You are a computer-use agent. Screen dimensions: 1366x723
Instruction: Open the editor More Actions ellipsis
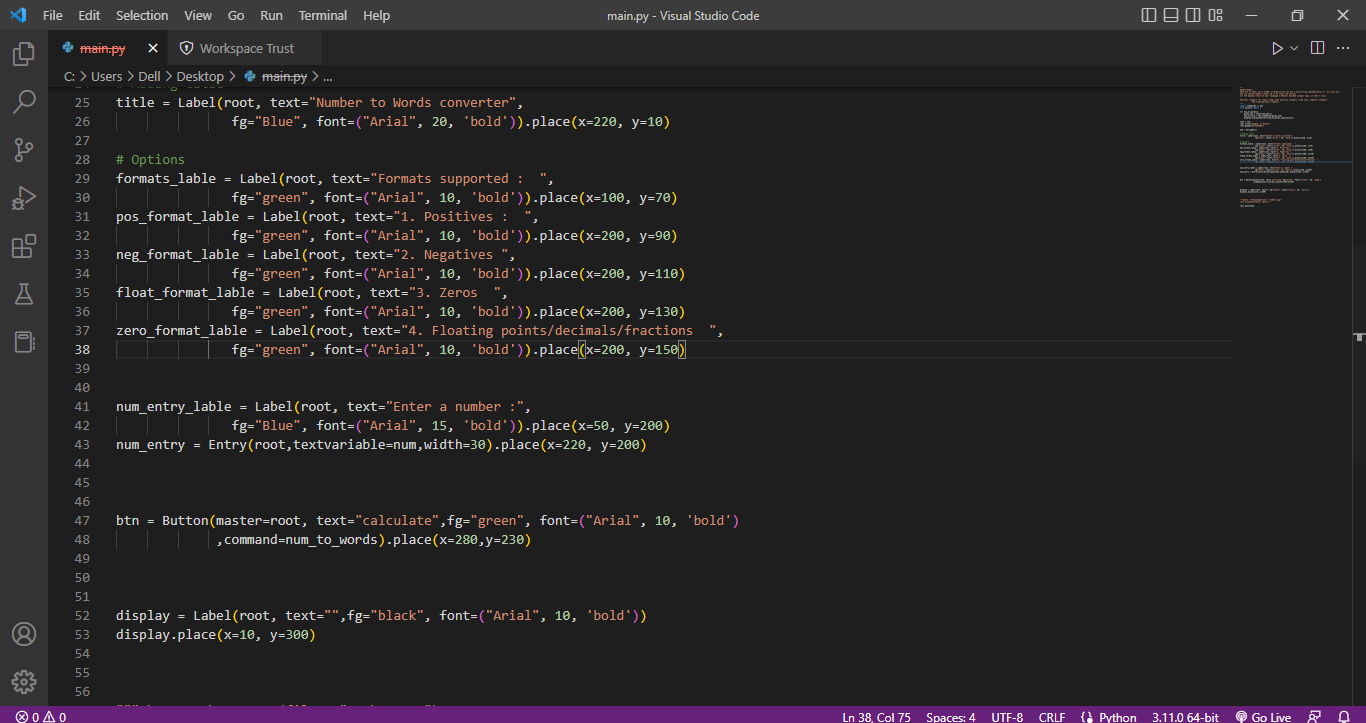tap(1345, 48)
